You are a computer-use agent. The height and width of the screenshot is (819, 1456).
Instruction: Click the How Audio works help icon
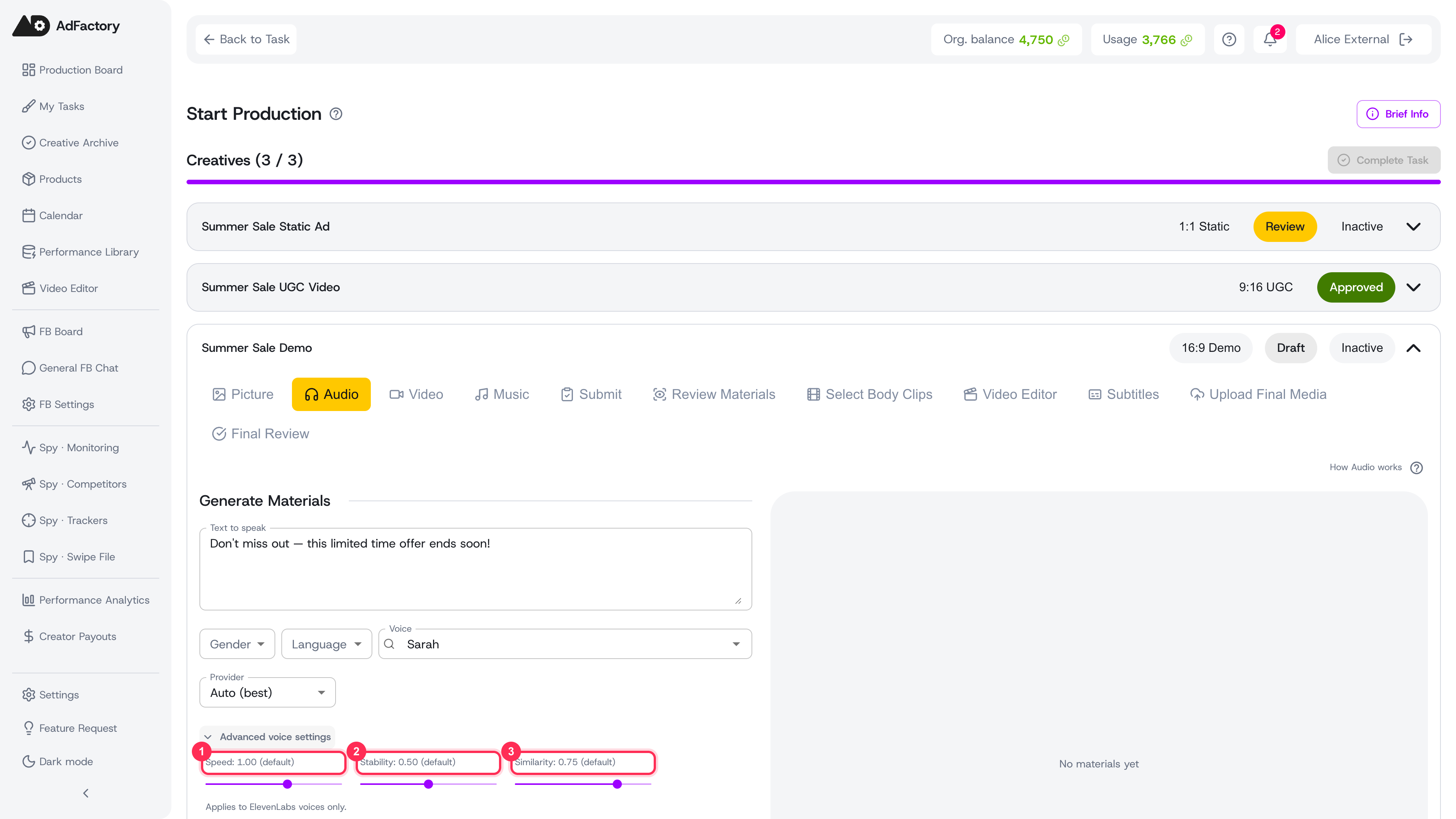pos(1417,468)
